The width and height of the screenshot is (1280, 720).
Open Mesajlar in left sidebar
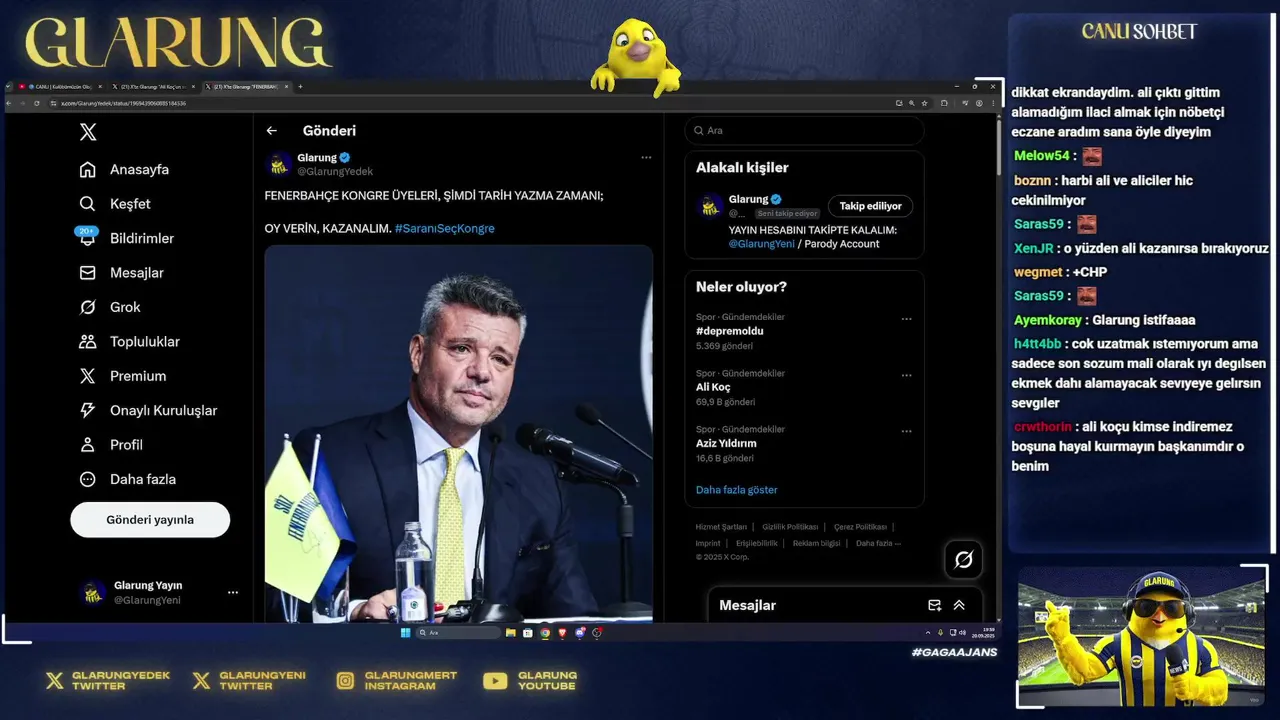[x=121, y=273]
